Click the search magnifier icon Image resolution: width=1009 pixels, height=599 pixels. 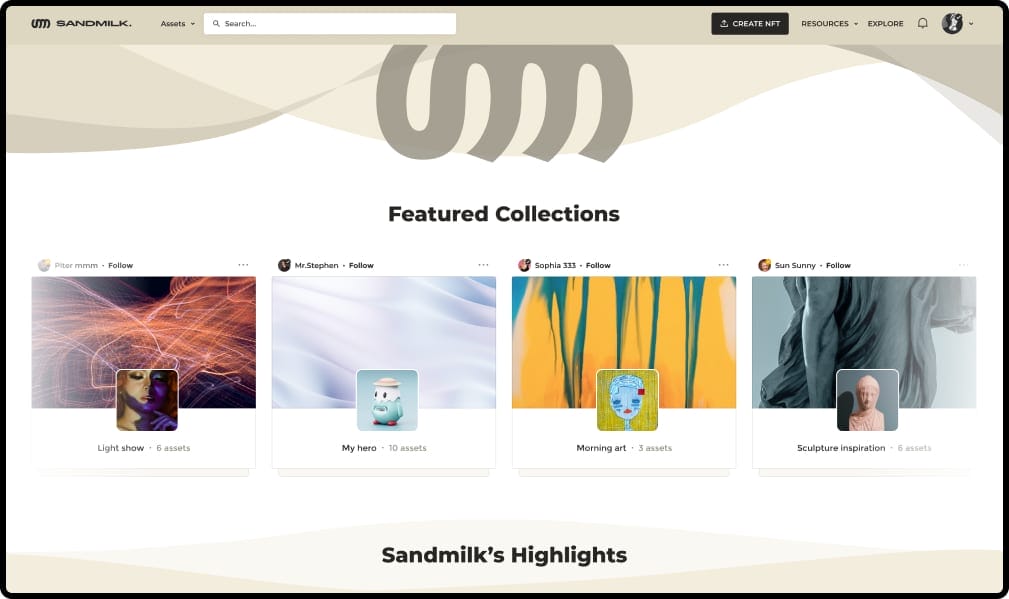click(216, 23)
